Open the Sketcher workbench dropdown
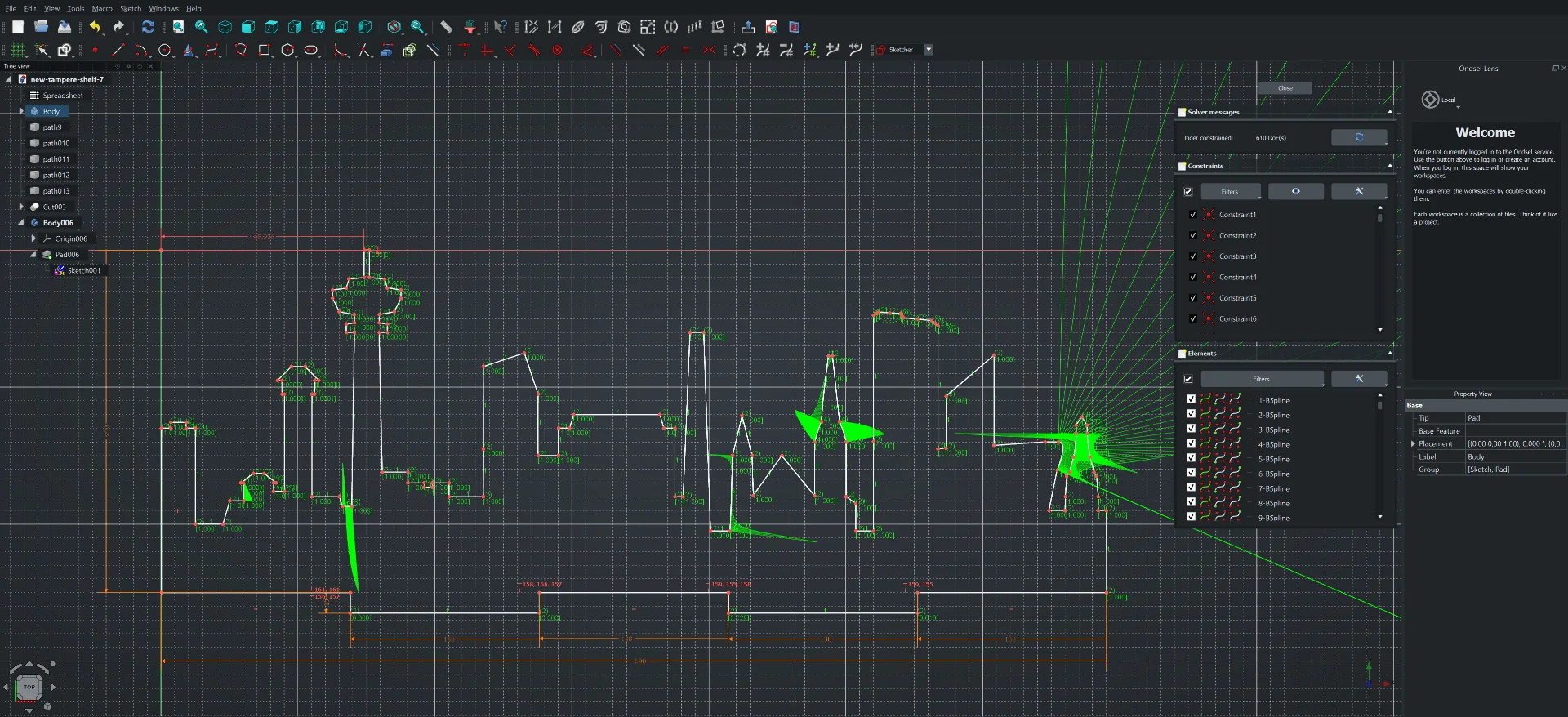 (929, 50)
